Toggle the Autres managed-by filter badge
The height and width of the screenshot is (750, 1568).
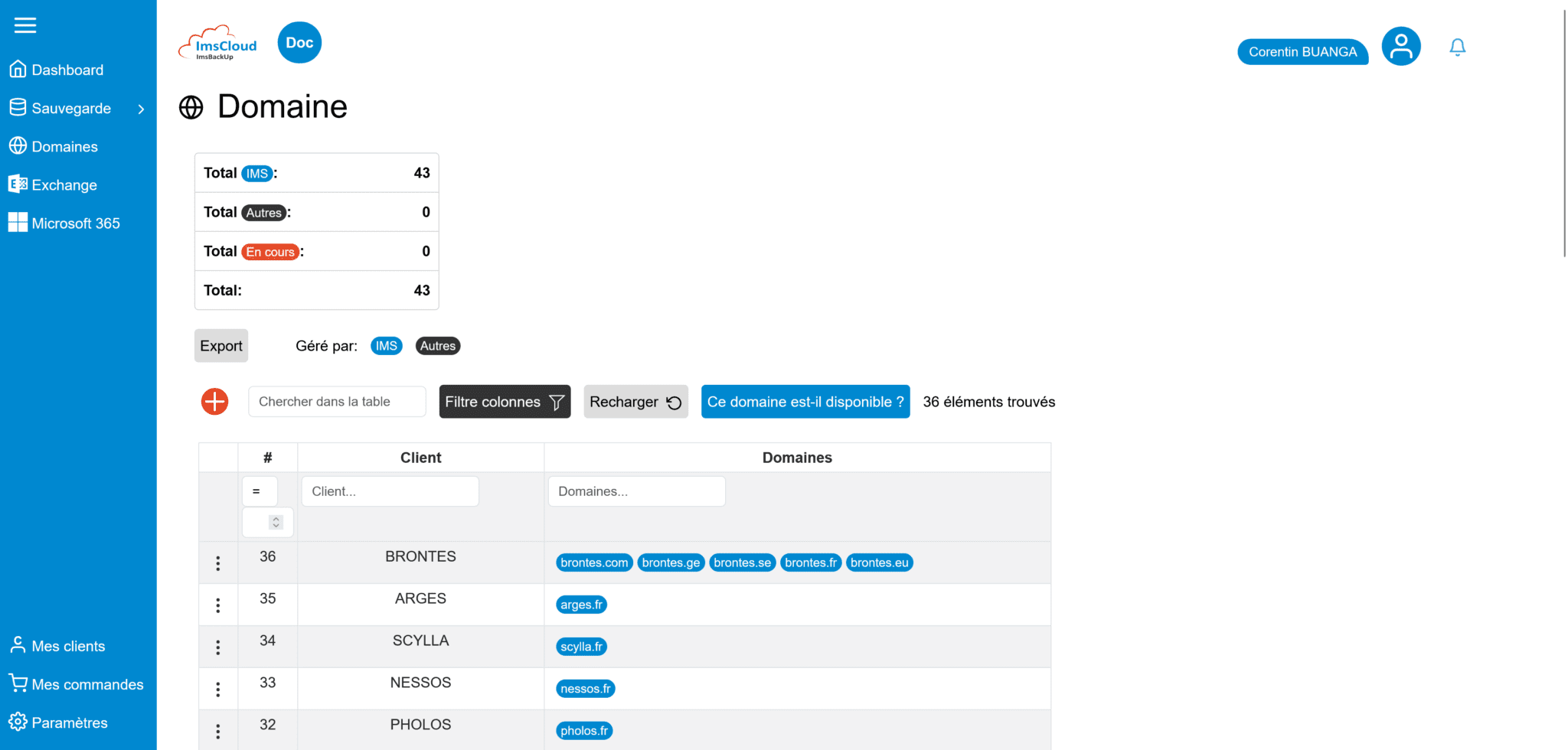coord(437,346)
